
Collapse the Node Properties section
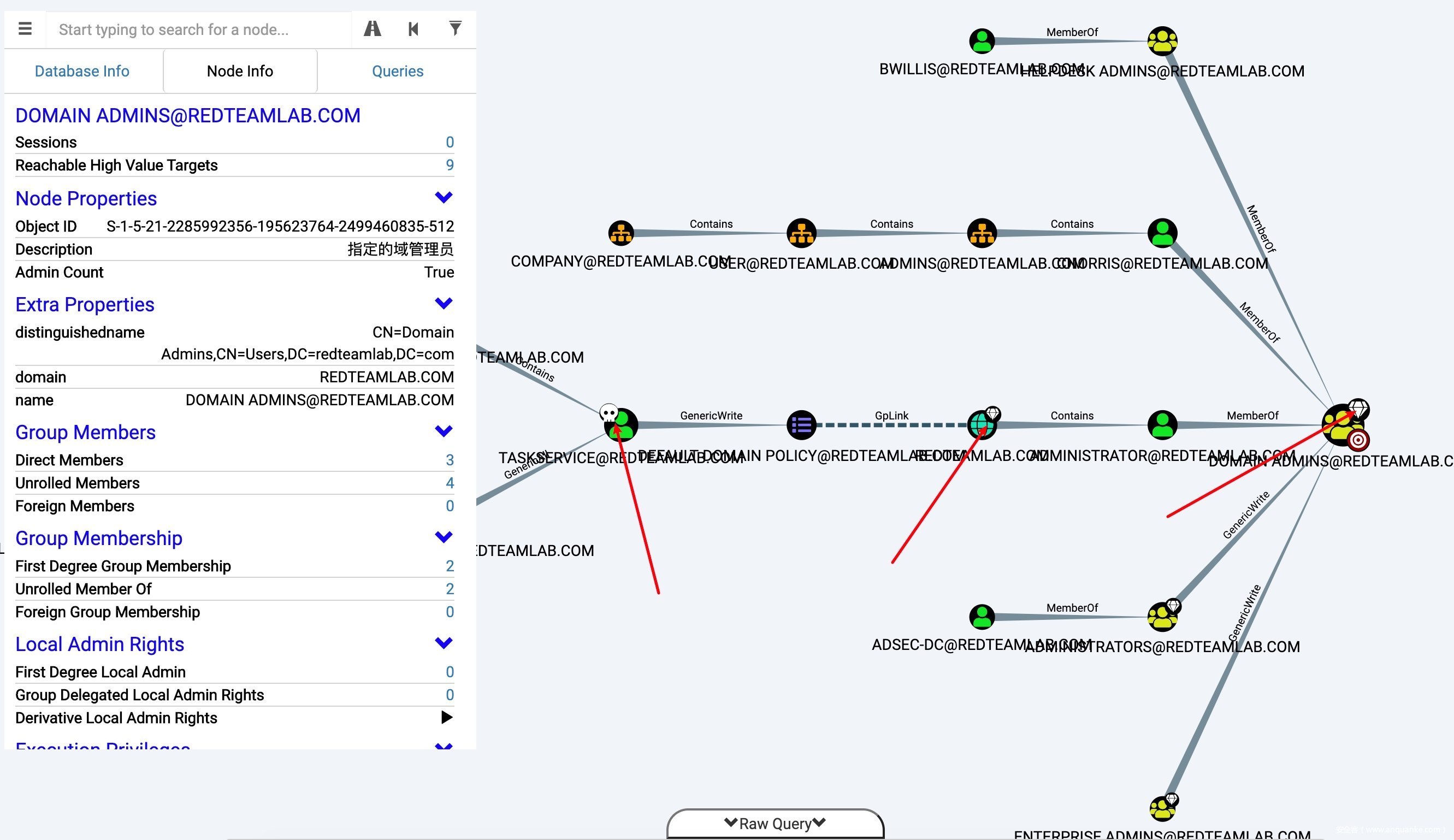443,198
